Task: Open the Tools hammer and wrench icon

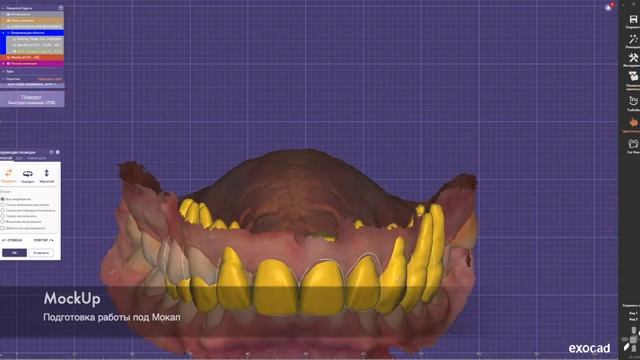Action: point(633,58)
